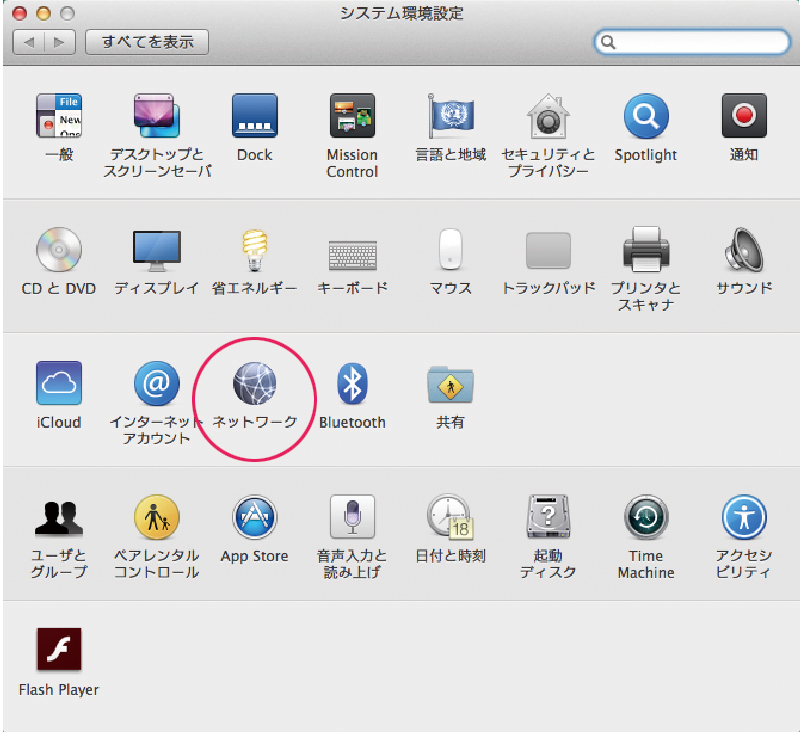
Task: Open トラックパッド preferences
Action: pos(548,250)
